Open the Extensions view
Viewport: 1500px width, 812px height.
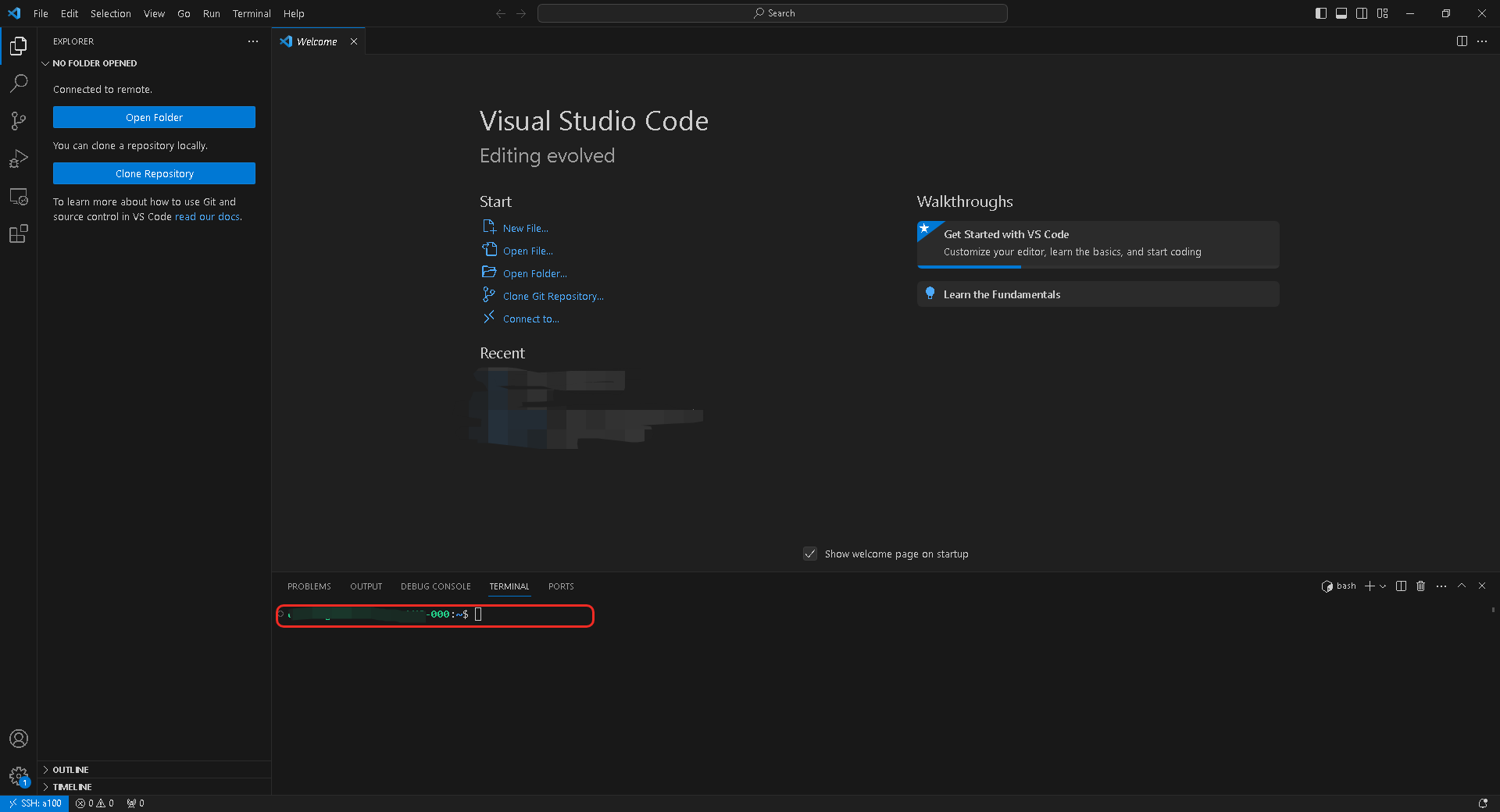point(19,233)
